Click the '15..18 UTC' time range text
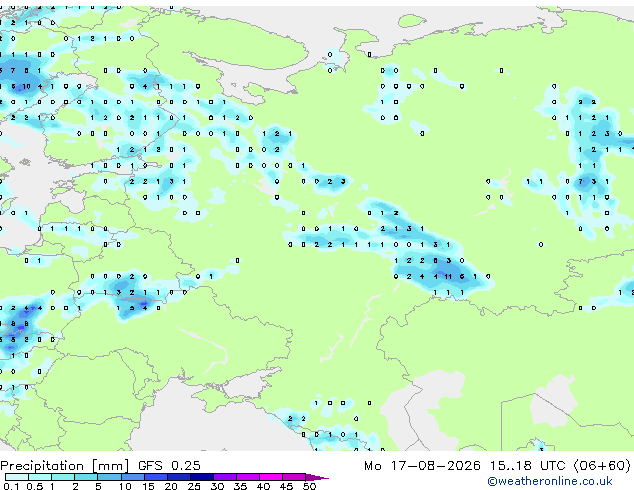 527,466
